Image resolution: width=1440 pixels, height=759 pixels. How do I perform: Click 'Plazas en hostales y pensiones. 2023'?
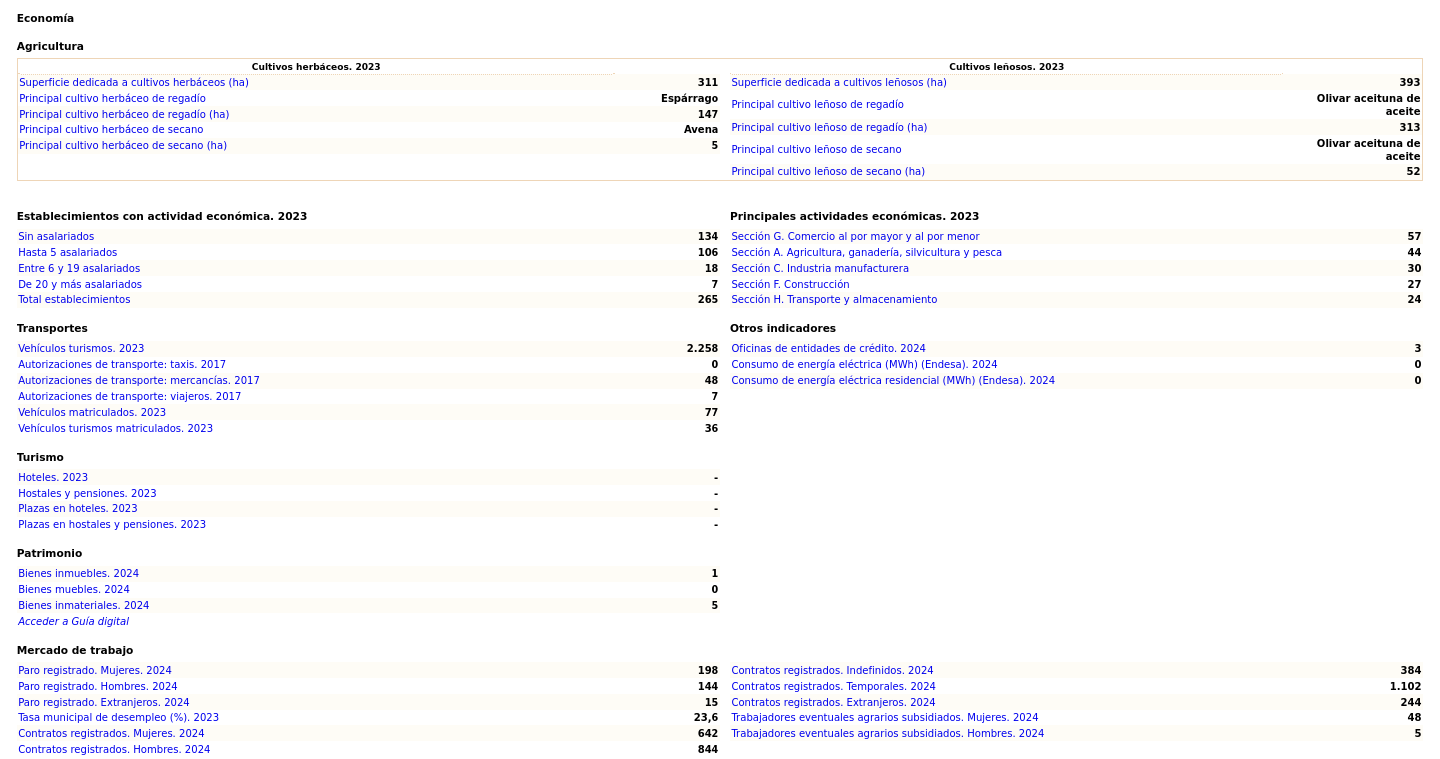[112, 525]
